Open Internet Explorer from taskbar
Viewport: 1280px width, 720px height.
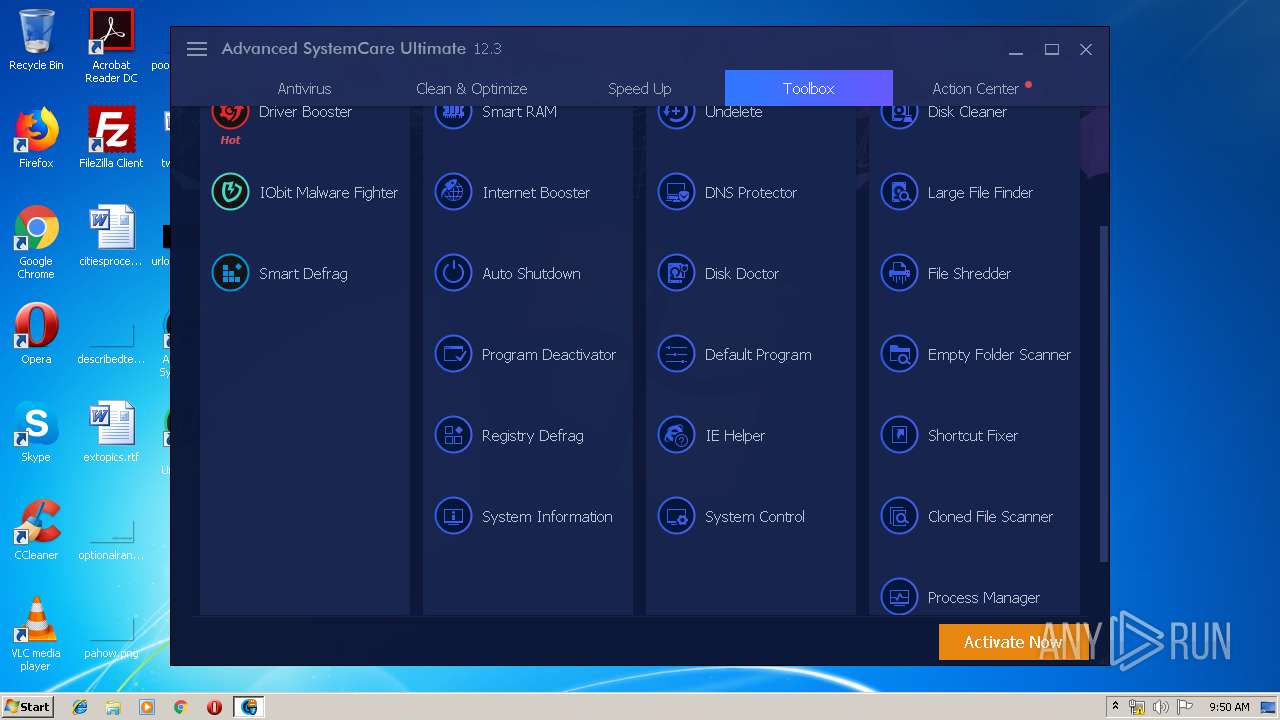coord(80,707)
